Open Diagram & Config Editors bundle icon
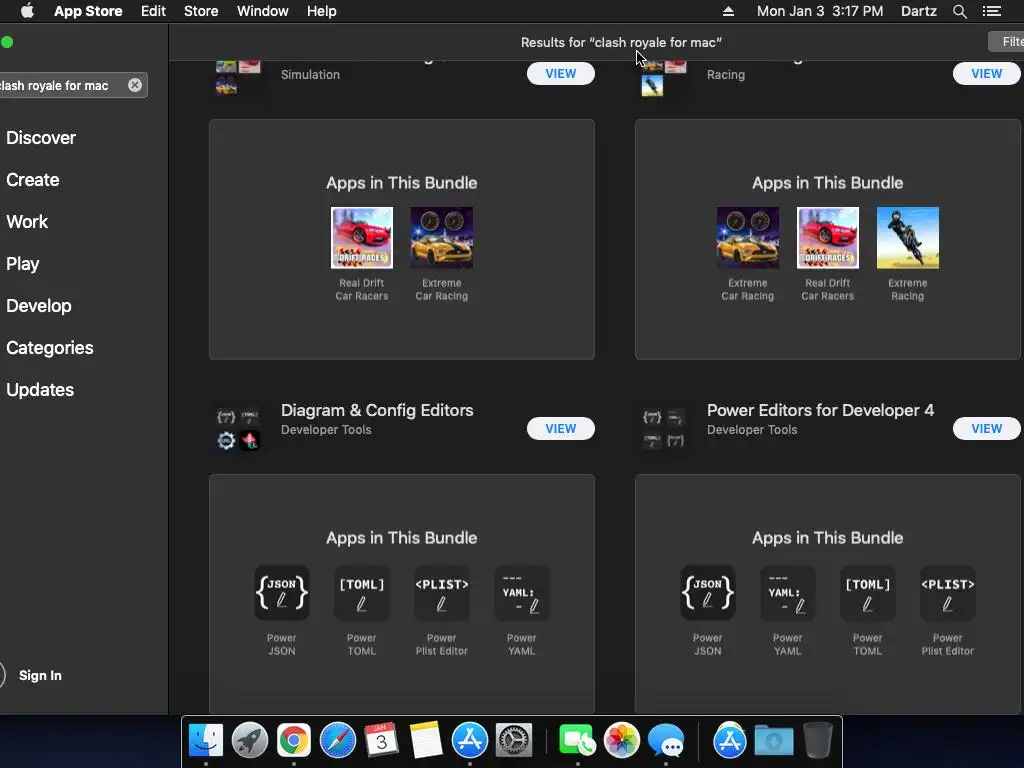 [238, 429]
